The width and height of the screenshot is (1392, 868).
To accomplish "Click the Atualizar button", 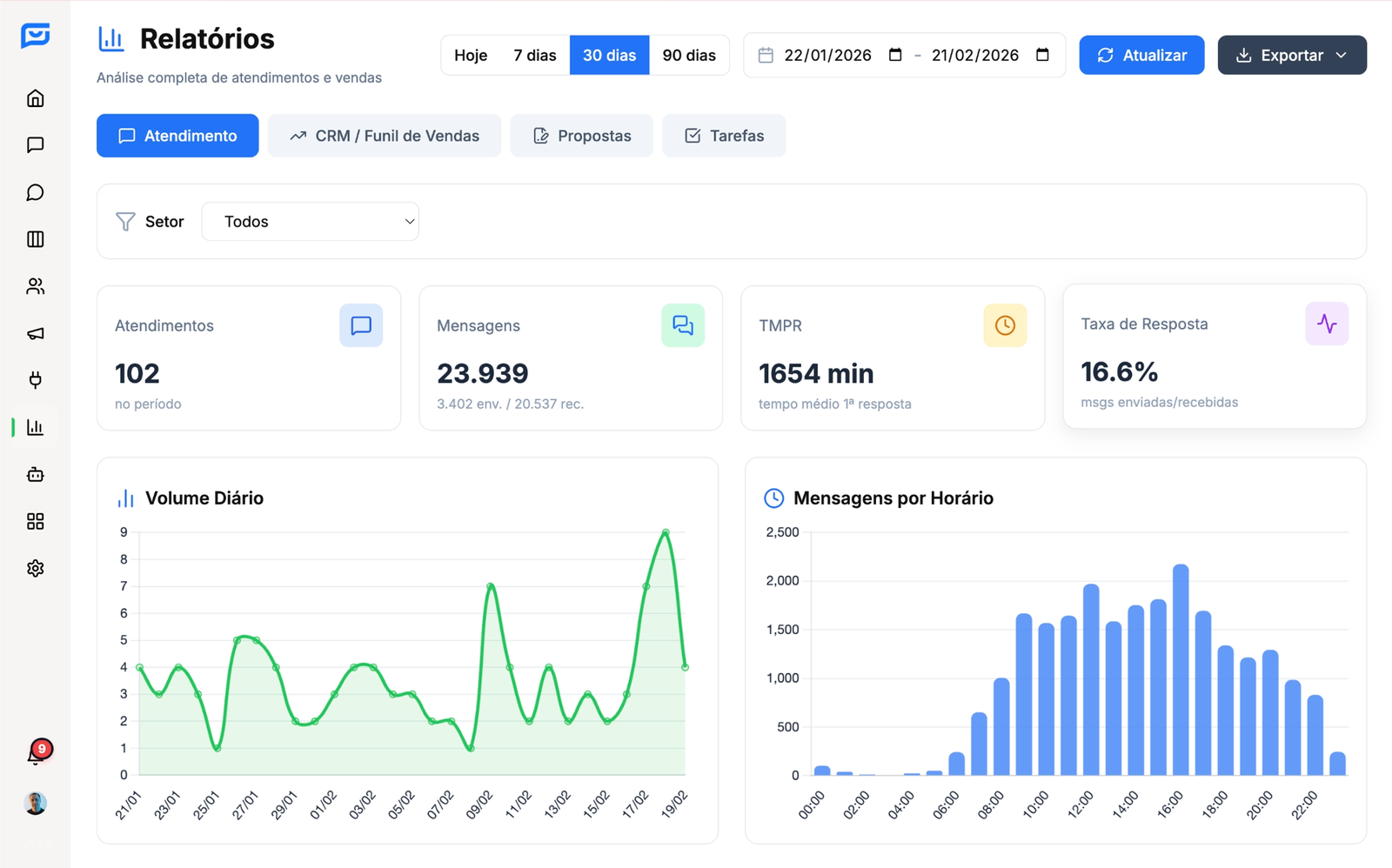I will tap(1141, 56).
